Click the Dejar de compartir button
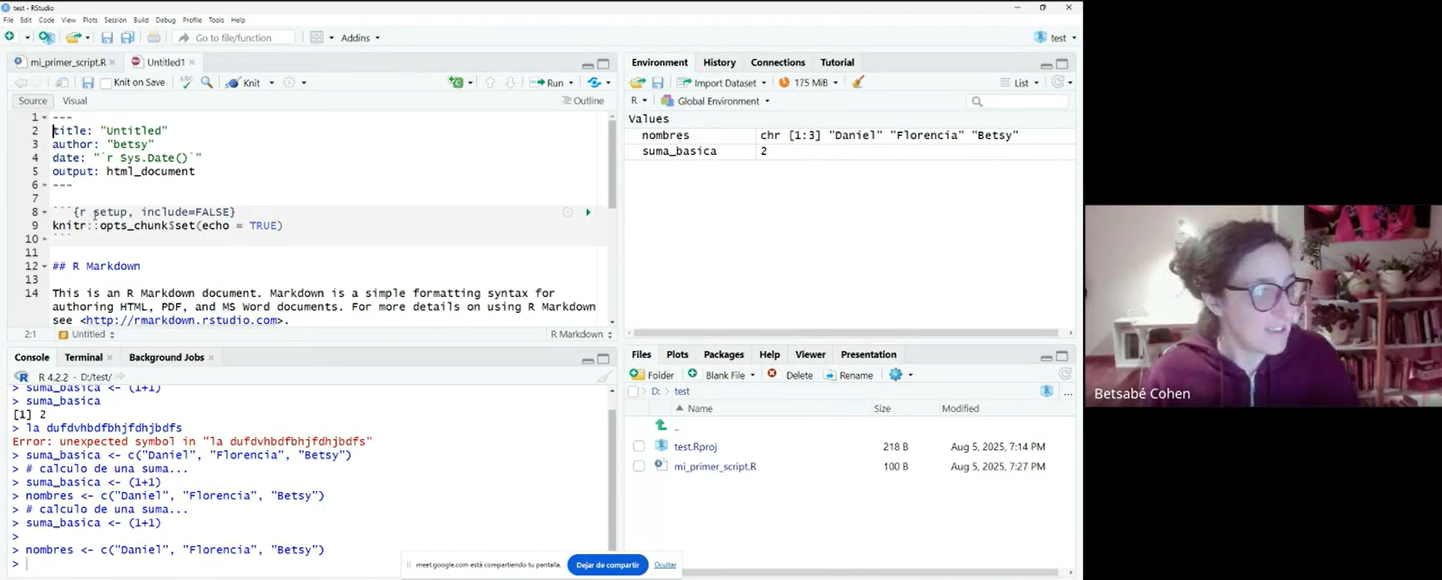 pos(607,565)
